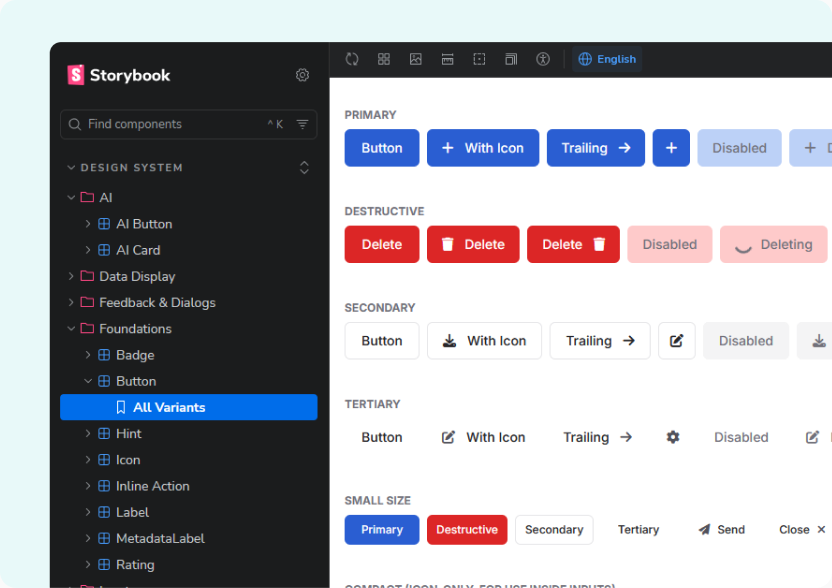Click the secondary Trailing button
832x588 pixels.
pos(600,341)
